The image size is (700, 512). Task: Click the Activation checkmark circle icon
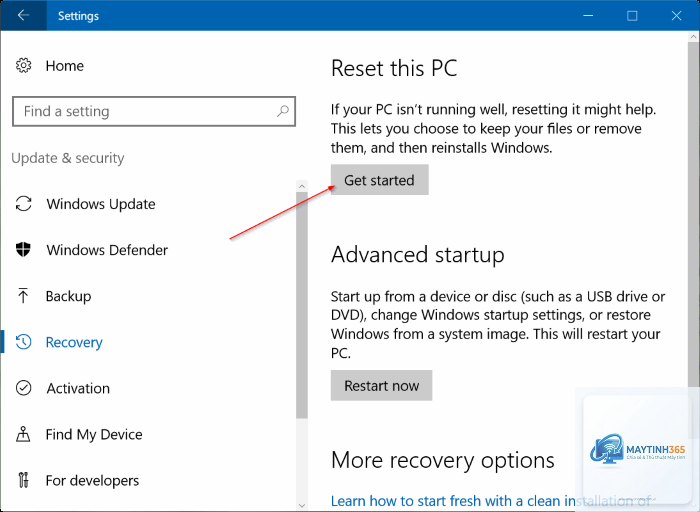tap(23, 388)
